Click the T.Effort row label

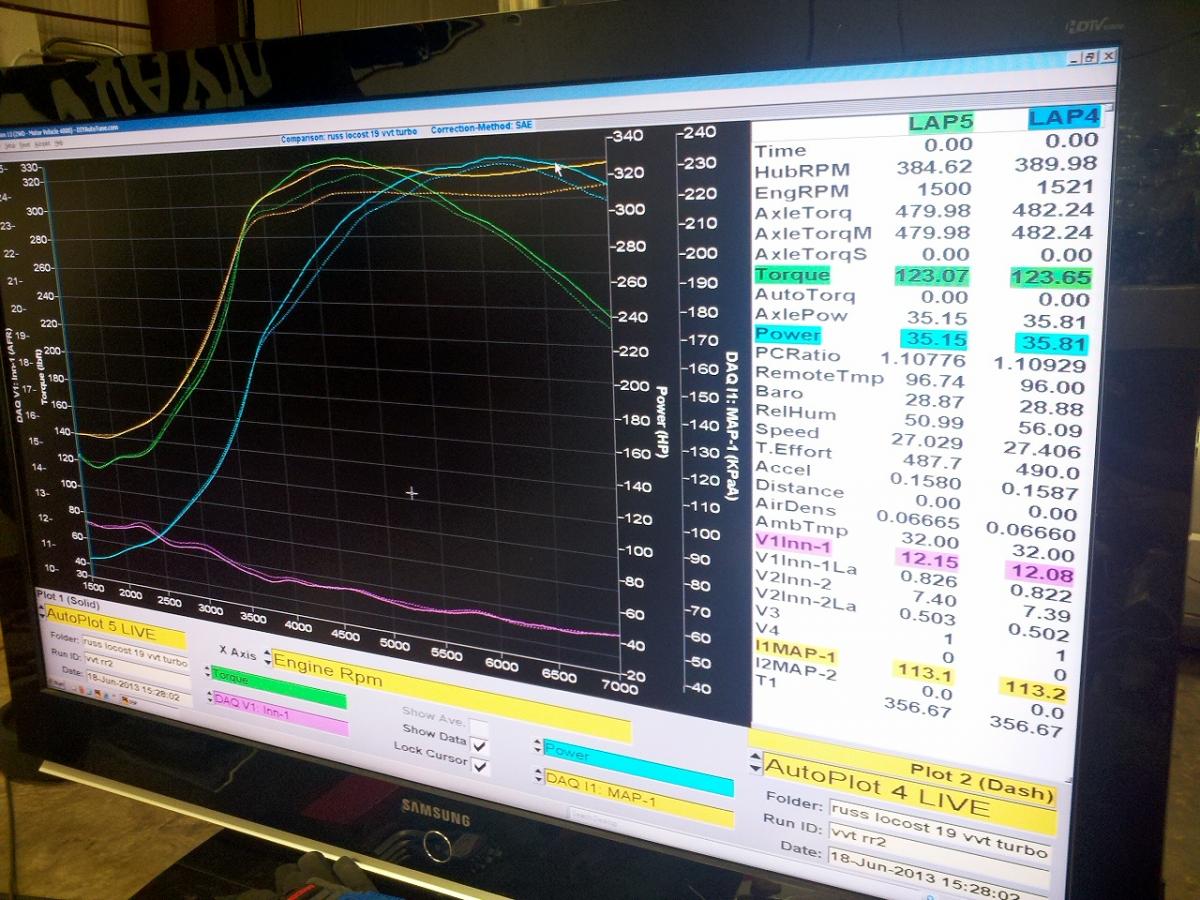793,450
